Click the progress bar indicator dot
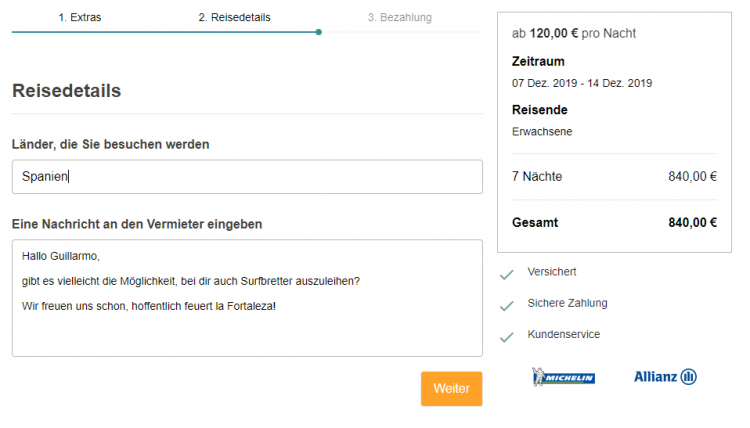The width and height of the screenshot is (750, 428). coord(319,32)
